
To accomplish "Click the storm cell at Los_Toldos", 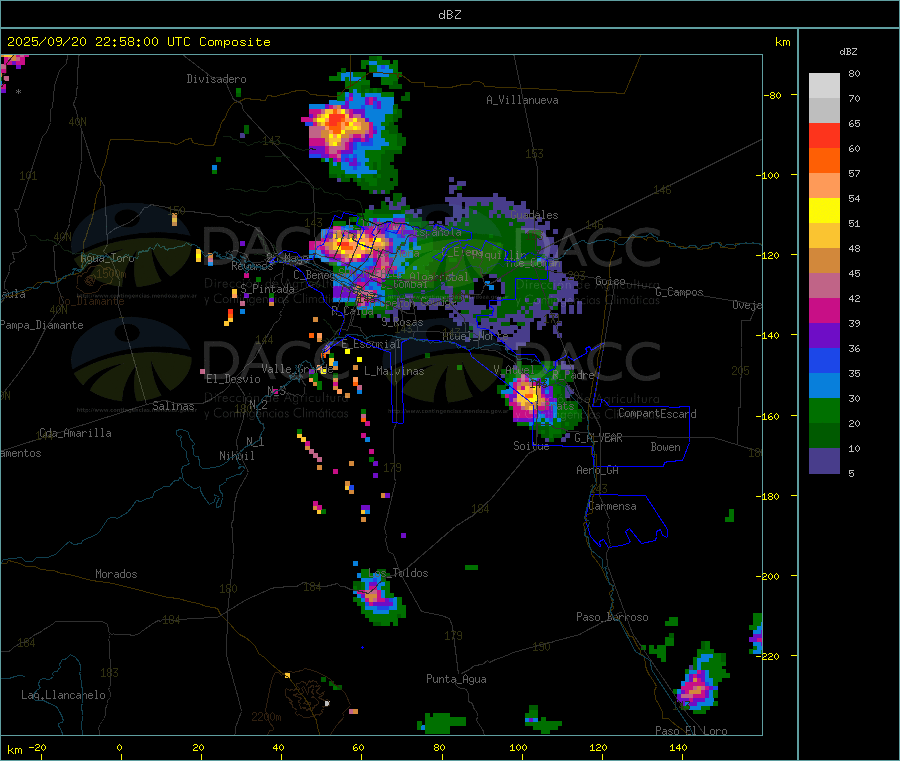I will pyautogui.click(x=377, y=599).
